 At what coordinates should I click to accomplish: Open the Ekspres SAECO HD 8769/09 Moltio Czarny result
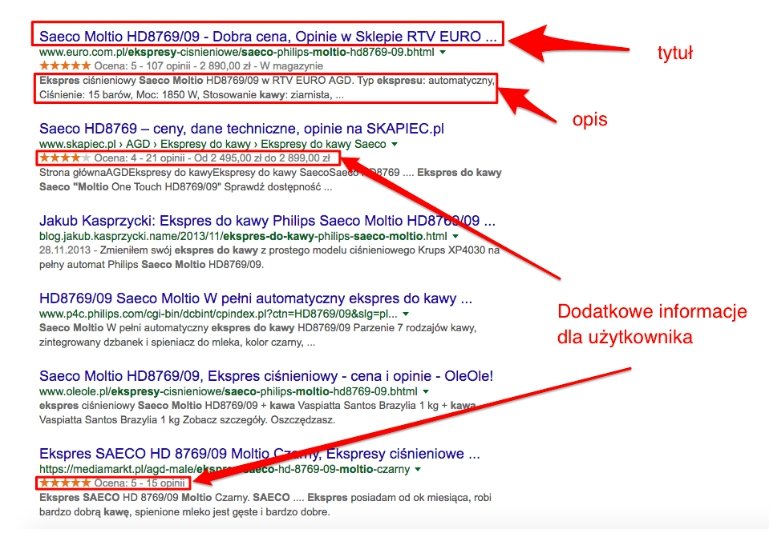pyautogui.click(x=260, y=453)
